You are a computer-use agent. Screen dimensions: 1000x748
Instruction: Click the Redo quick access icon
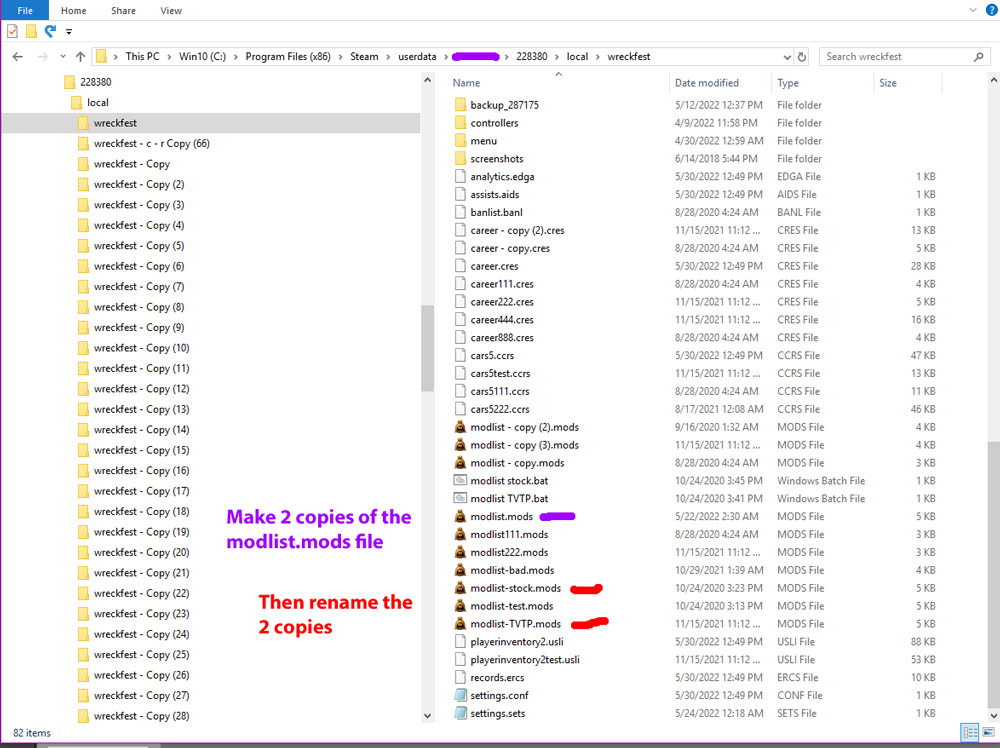tap(50, 31)
